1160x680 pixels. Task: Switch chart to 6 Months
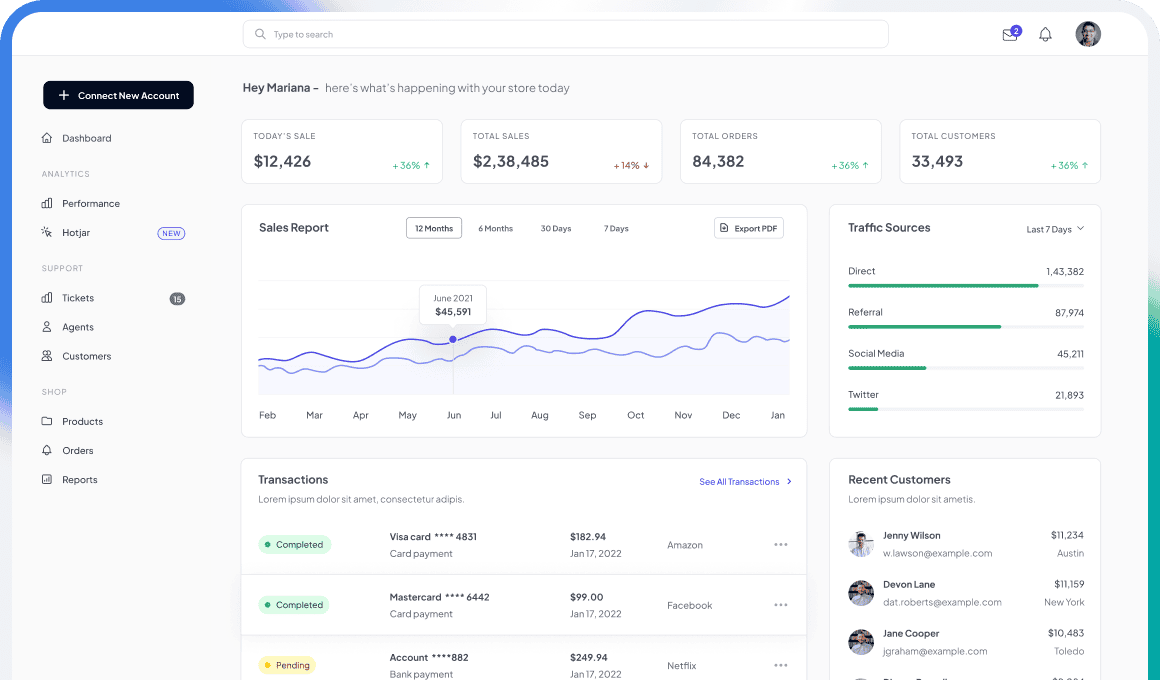pos(495,228)
